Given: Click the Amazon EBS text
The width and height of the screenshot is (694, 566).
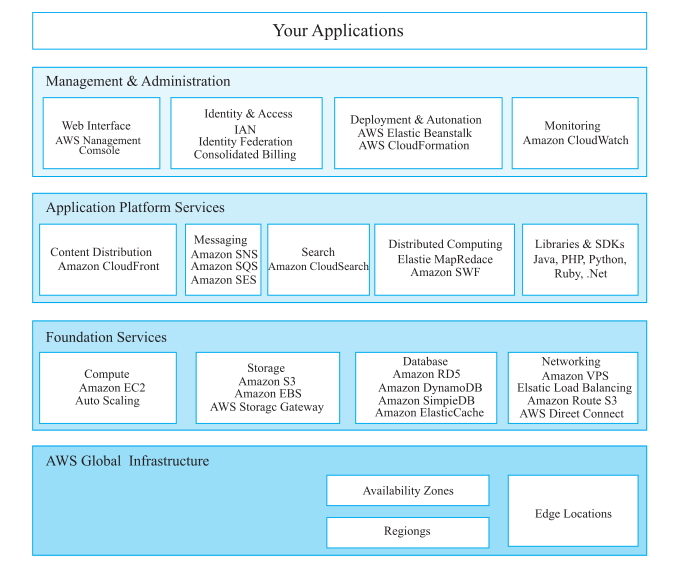Looking at the screenshot, I should [268, 394].
